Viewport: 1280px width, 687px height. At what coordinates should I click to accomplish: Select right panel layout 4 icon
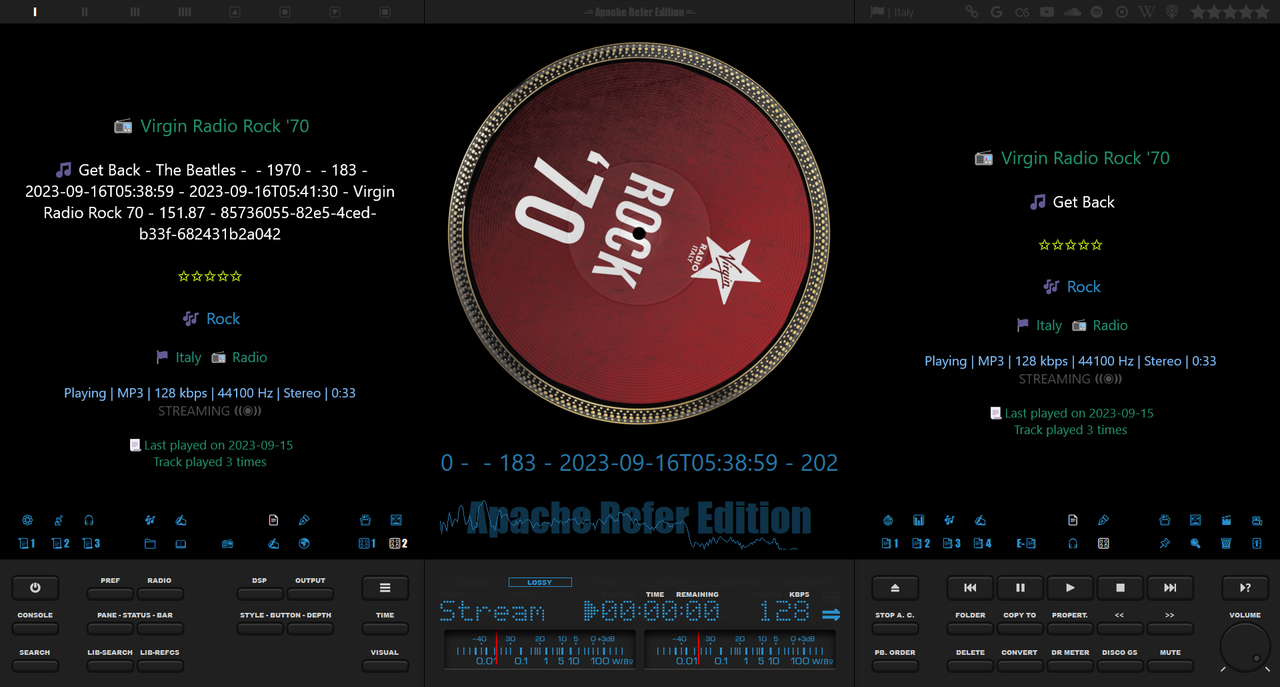(x=983, y=543)
